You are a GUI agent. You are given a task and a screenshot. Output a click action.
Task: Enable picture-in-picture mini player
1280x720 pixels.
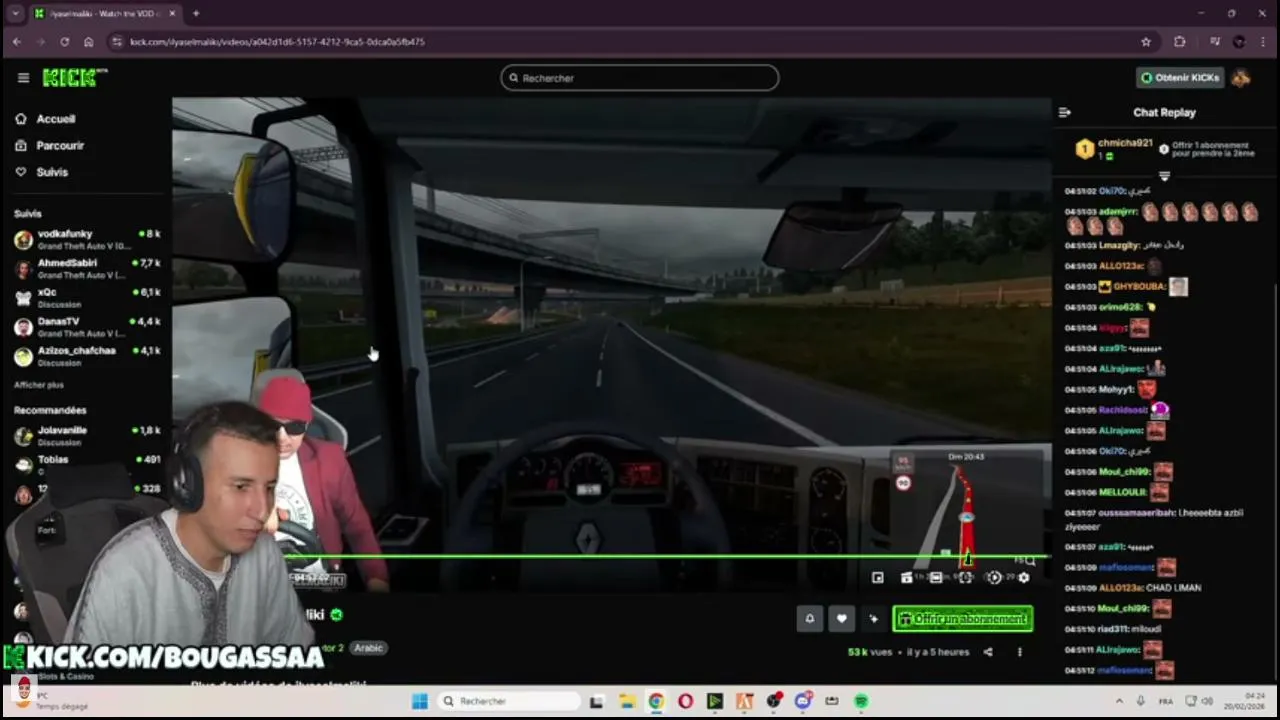878,577
